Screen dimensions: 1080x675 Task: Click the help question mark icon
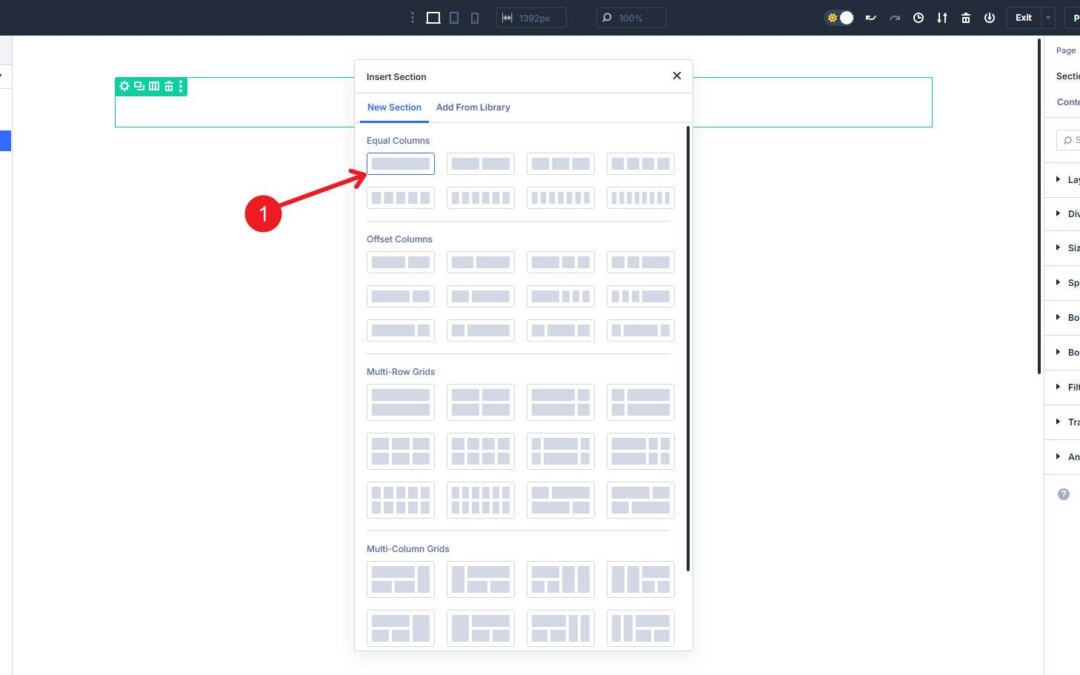tap(1062, 493)
